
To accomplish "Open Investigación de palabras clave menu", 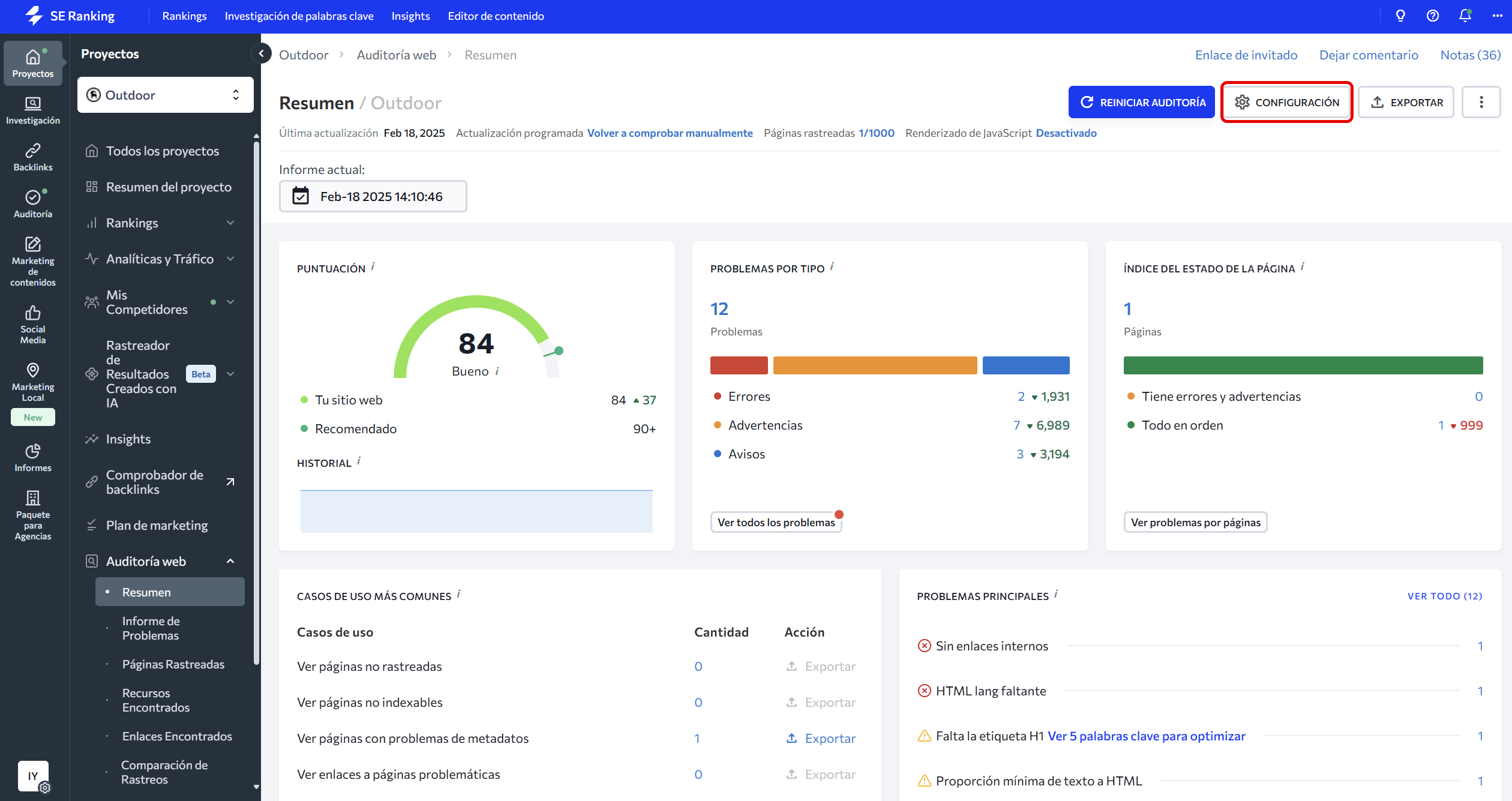I will pyautogui.click(x=299, y=16).
